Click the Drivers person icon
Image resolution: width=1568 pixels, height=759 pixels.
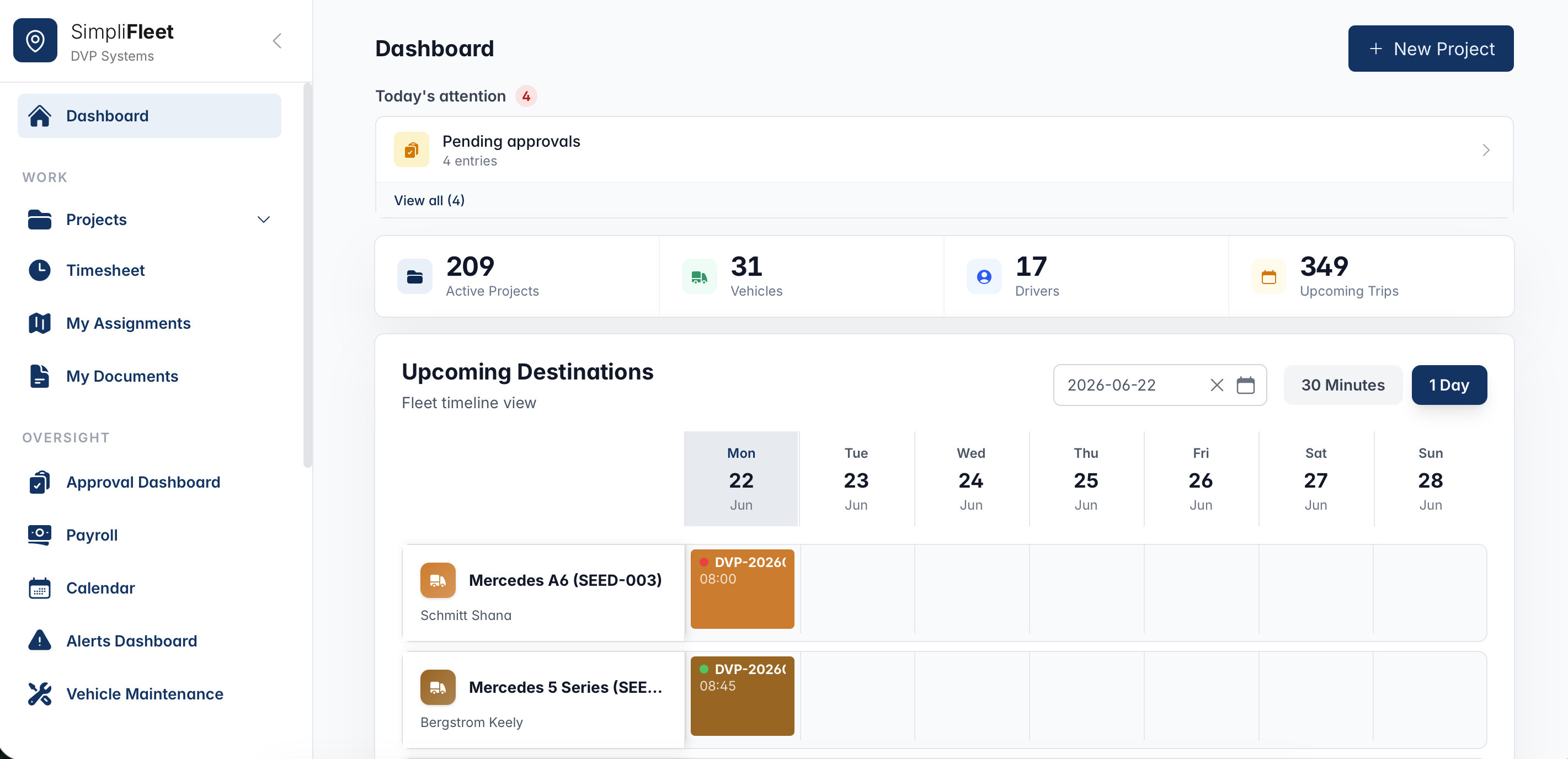(984, 277)
